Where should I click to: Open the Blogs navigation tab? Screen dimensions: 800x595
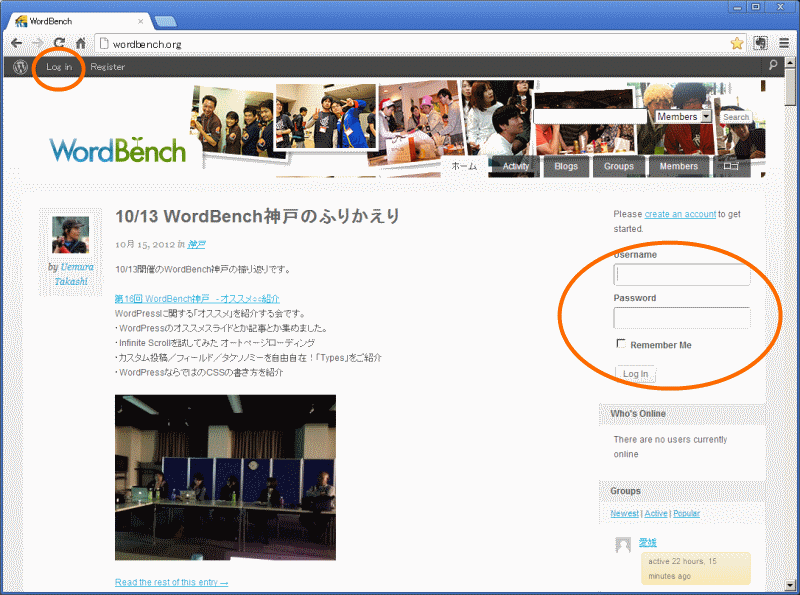tap(566, 166)
